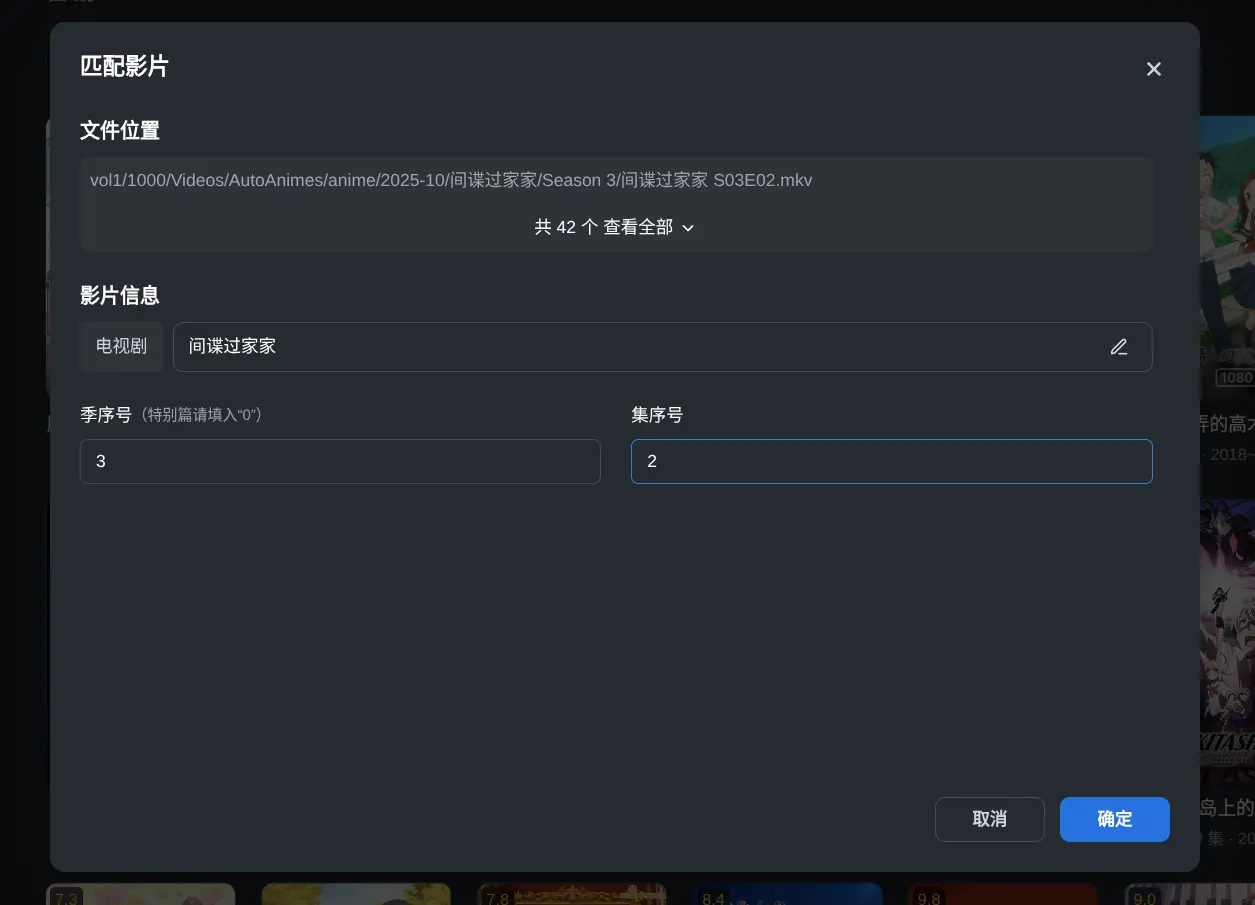
Task: Close the 匹配影片 dialog with the X icon
Action: pyautogui.click(x=1153, y=69)
